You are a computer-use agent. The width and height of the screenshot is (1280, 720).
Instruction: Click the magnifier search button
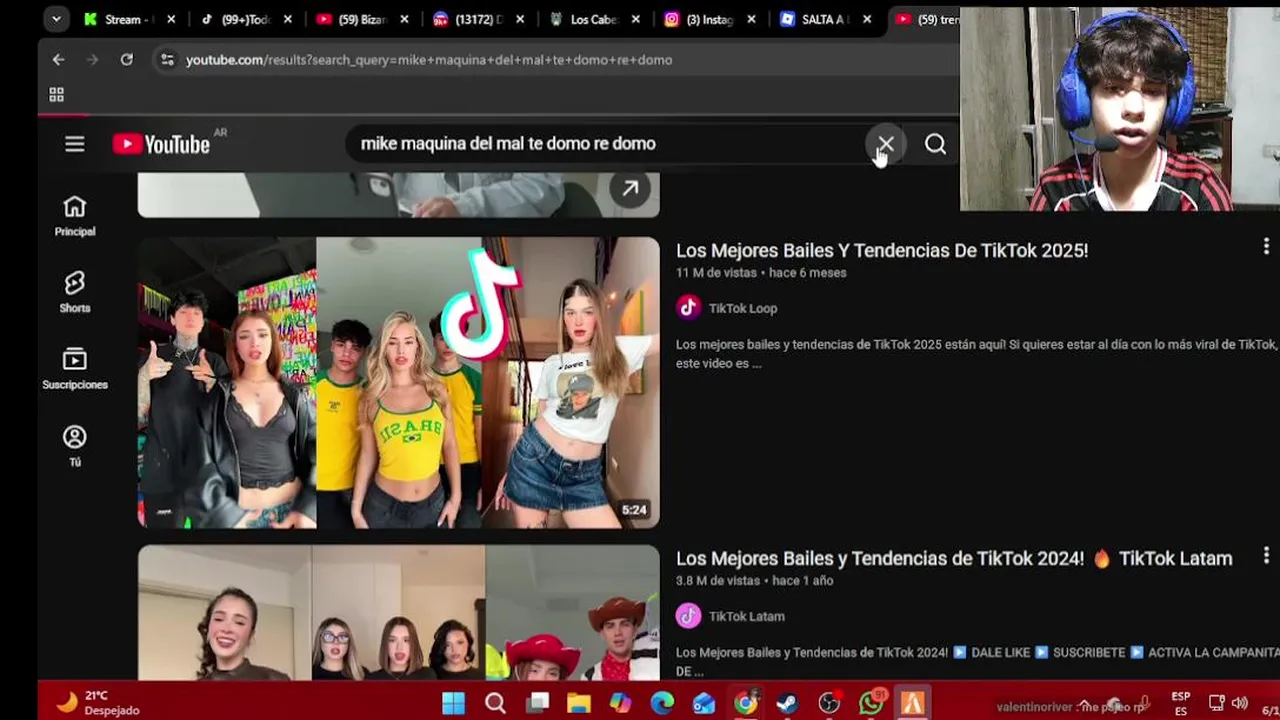tap(935, 144)
